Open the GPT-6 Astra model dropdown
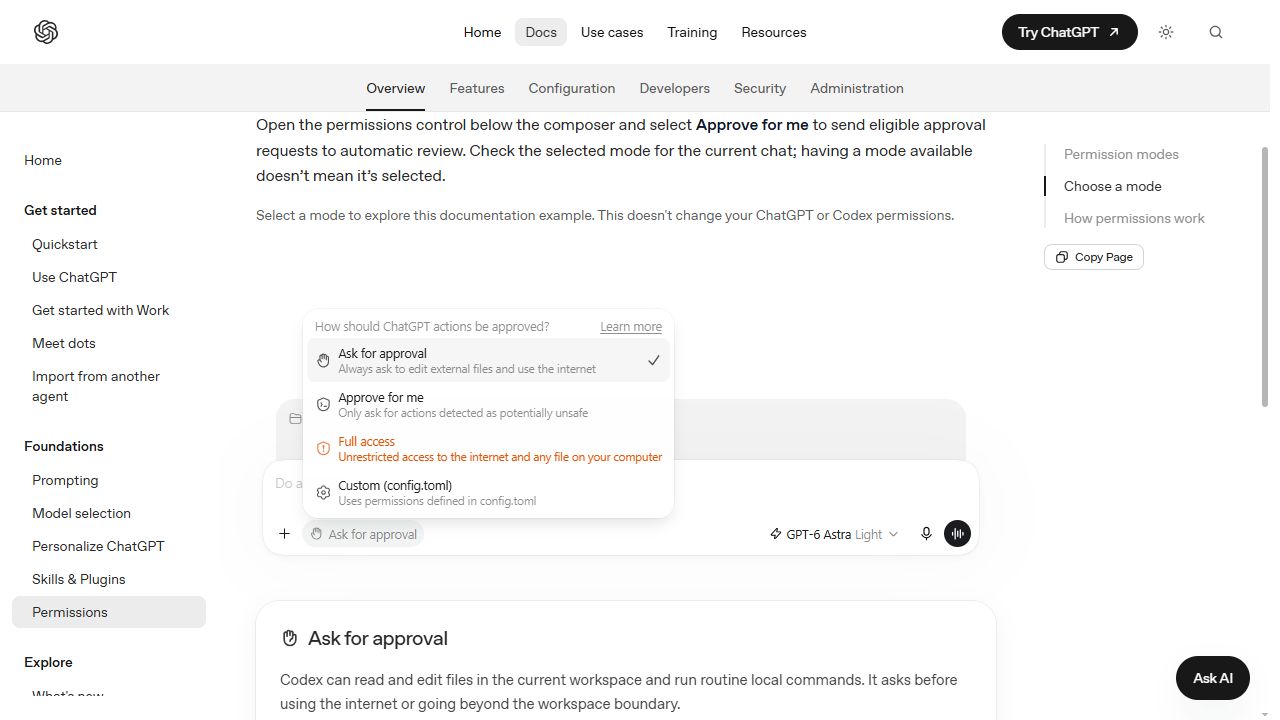Viewport: 1280px width, 720px height. click(833, 534)
